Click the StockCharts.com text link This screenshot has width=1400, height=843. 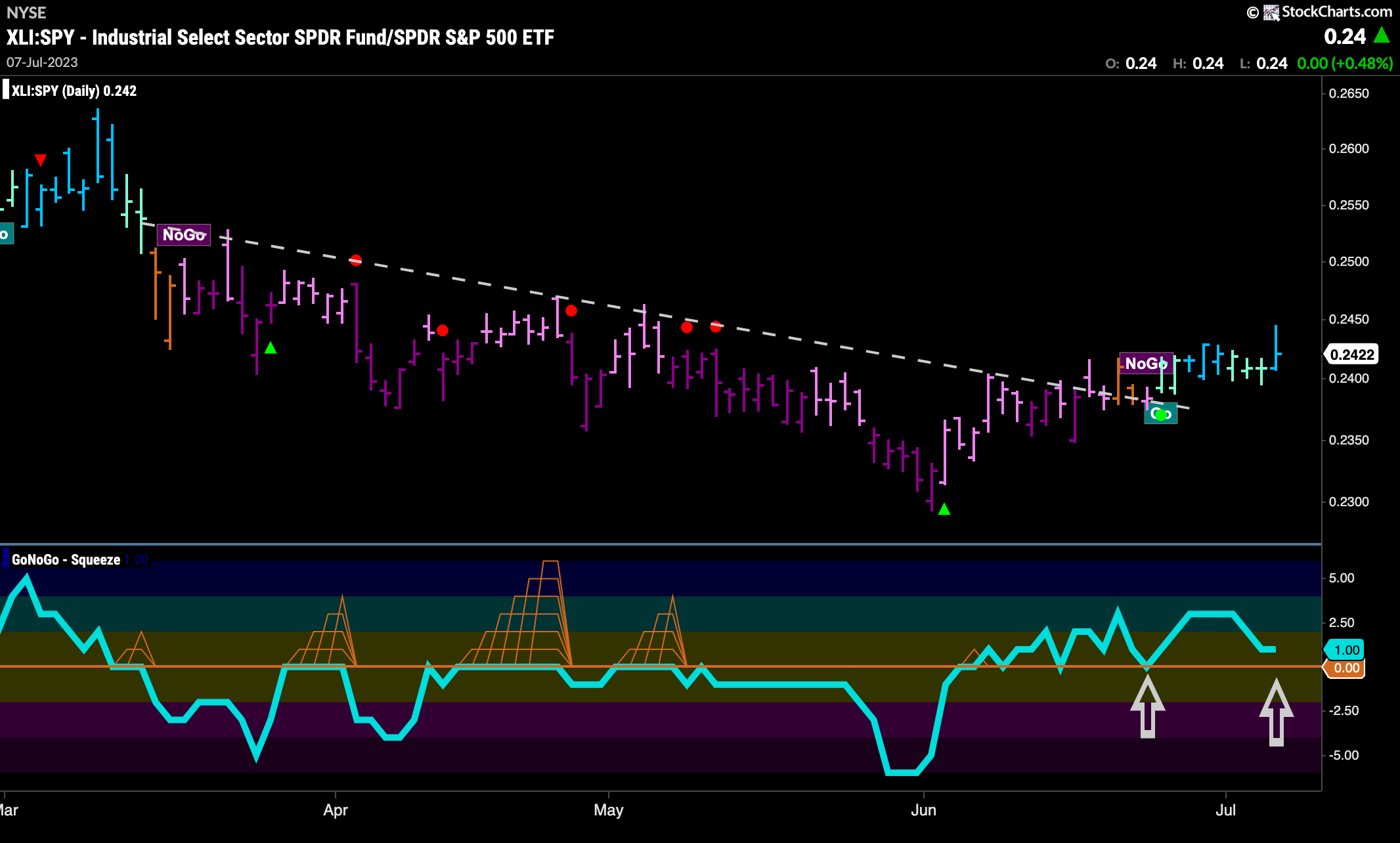click(1336, 12)
